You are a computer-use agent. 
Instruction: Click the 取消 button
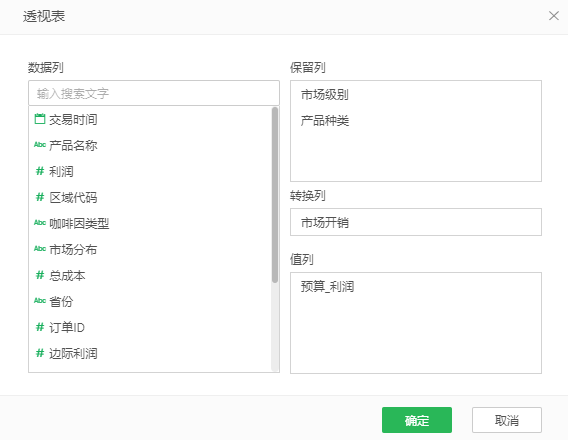[507, 420]
